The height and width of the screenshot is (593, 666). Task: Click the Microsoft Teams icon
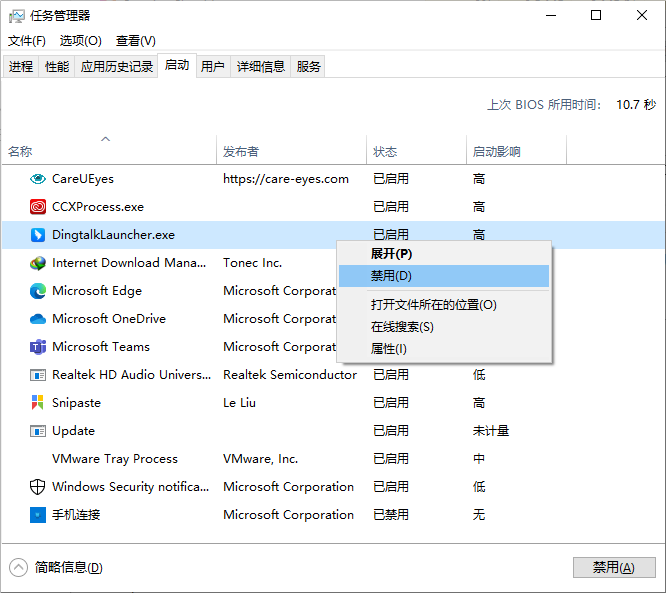click(38, 347)
